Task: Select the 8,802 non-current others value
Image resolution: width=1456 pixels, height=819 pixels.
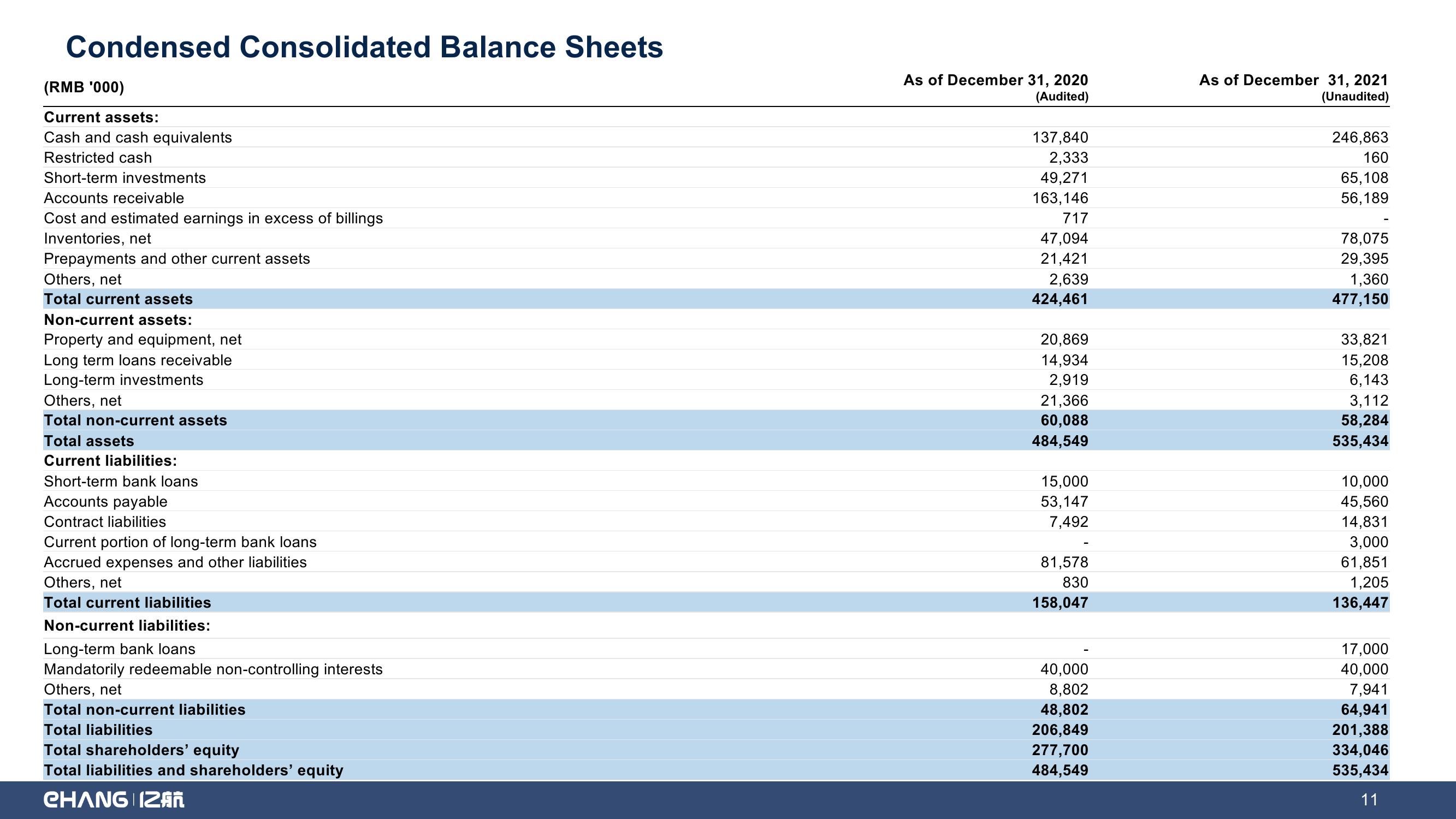Action: coord(1069,690)
